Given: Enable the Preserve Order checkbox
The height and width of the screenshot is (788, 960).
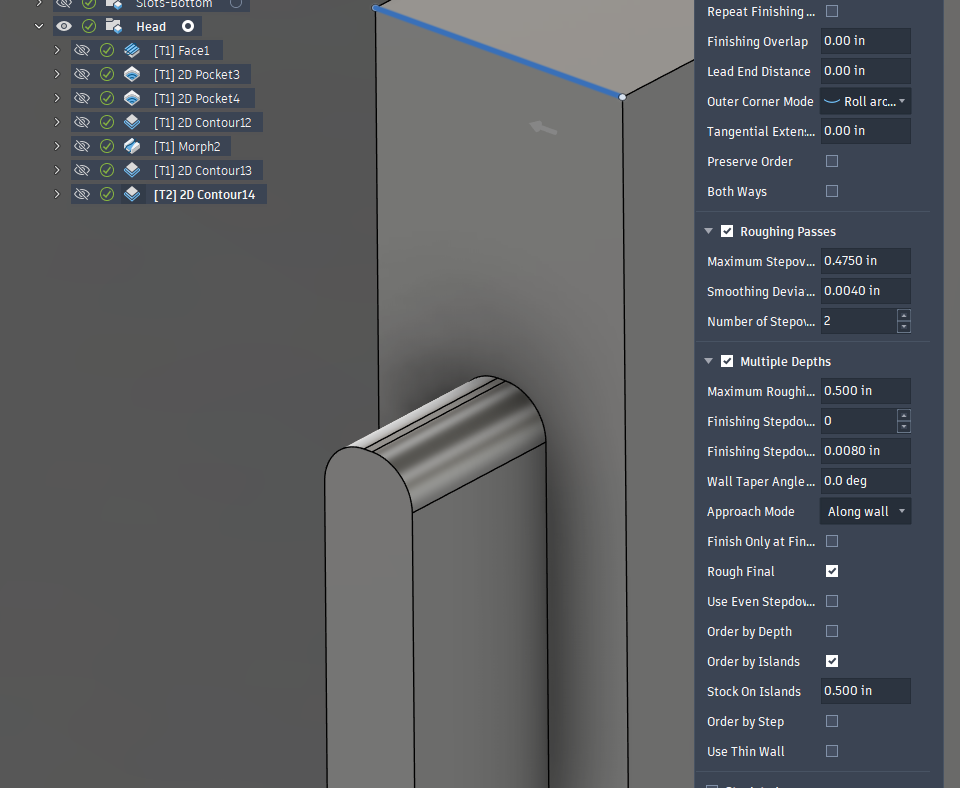Looking at the screenshot, I should tap(831, 161).
